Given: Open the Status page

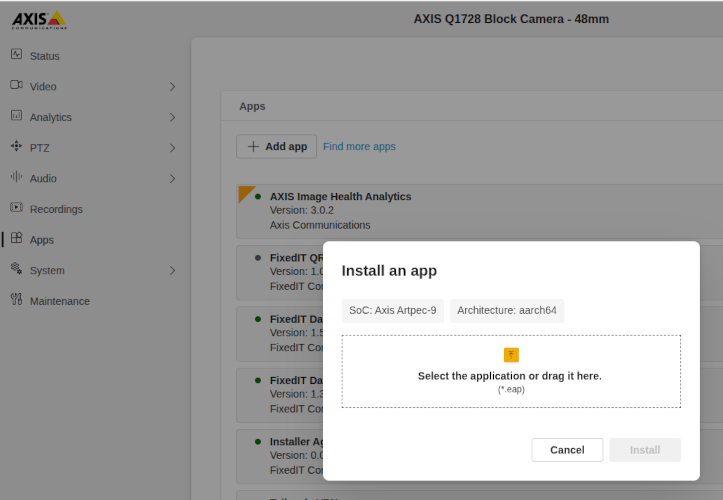Looking at the screenshot, I should [45, 56].
